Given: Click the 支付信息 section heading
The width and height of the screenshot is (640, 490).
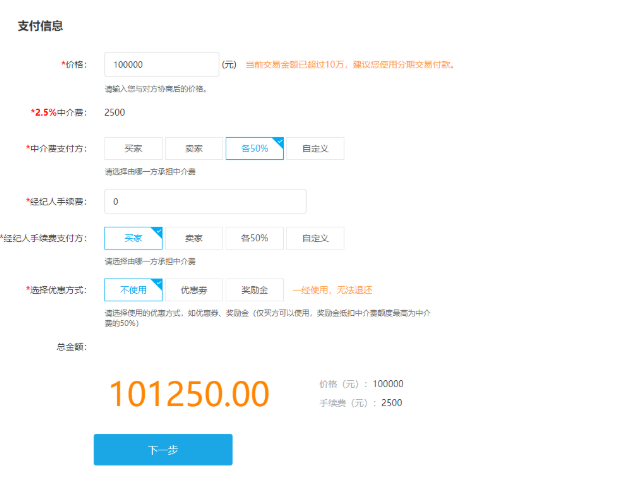Looking at the screenshot, I should pos(40,26).
